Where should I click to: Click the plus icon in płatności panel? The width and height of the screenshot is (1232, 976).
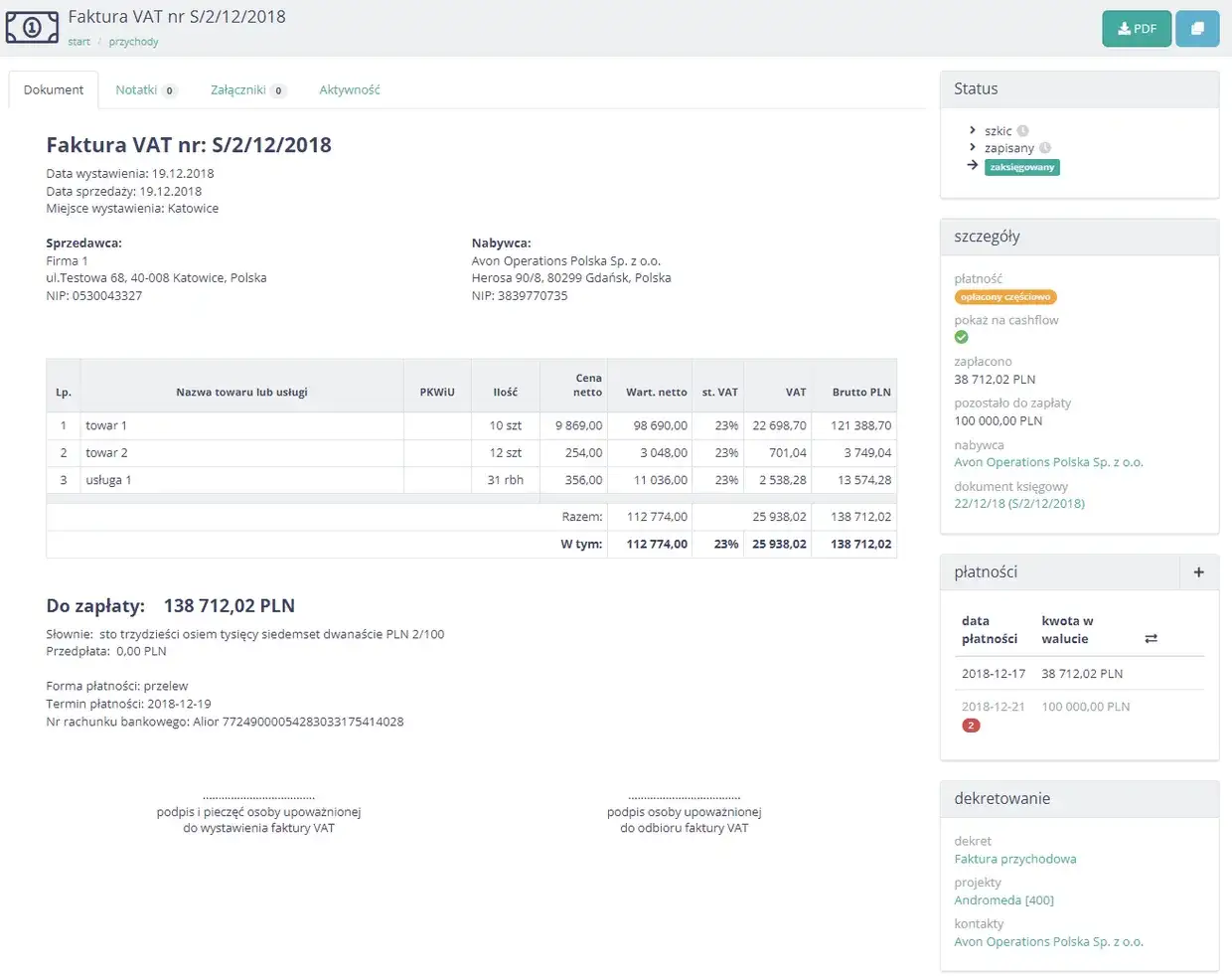pyautogui.click(x=1199, y=572)
